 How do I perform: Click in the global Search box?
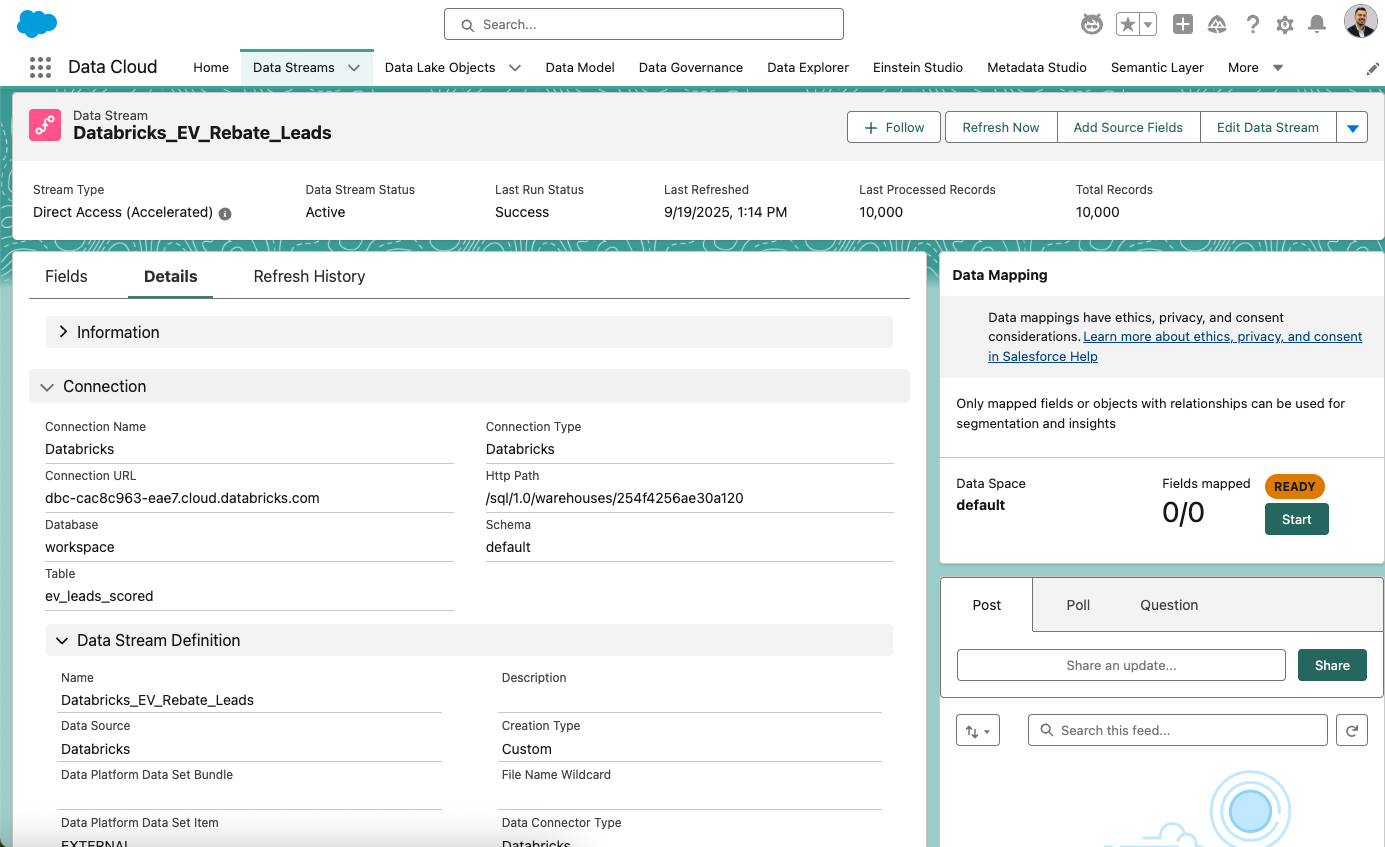644,24
